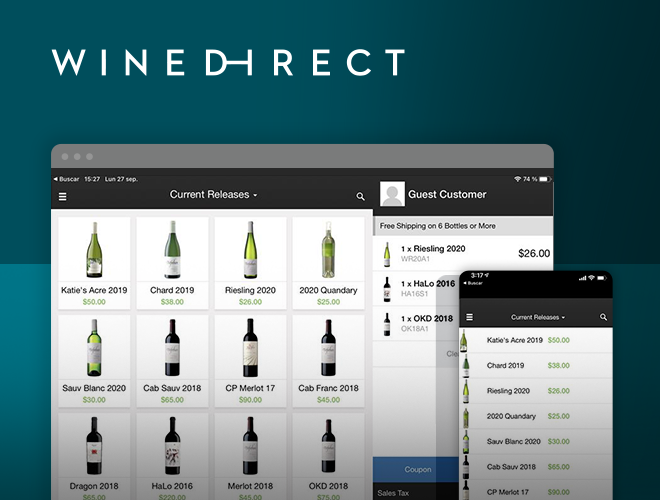Choose the HaLo 2016 bottle tile

(172, 457)
